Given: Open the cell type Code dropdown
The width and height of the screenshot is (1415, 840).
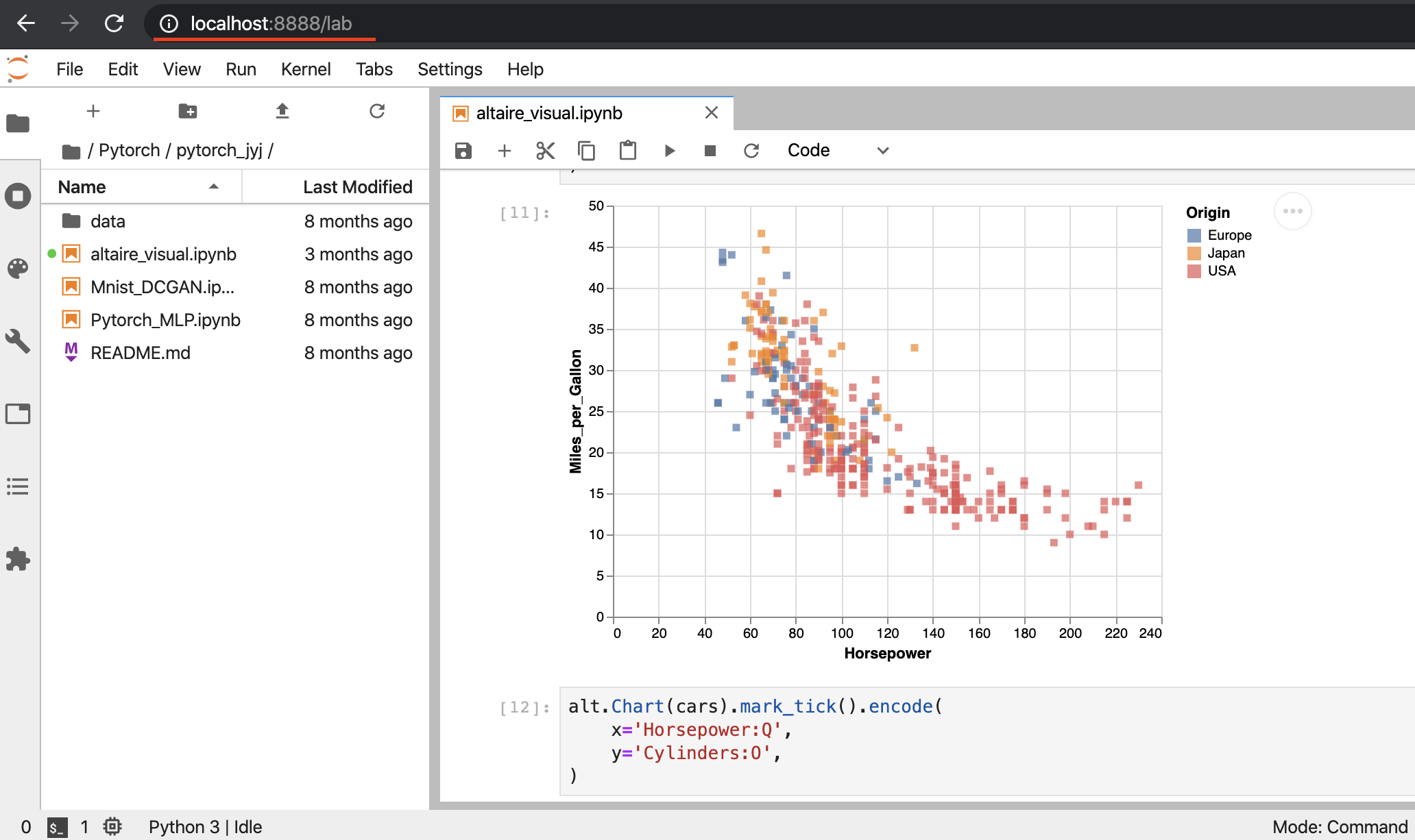Looking at the screenshot, I should (x=838, y=151).
